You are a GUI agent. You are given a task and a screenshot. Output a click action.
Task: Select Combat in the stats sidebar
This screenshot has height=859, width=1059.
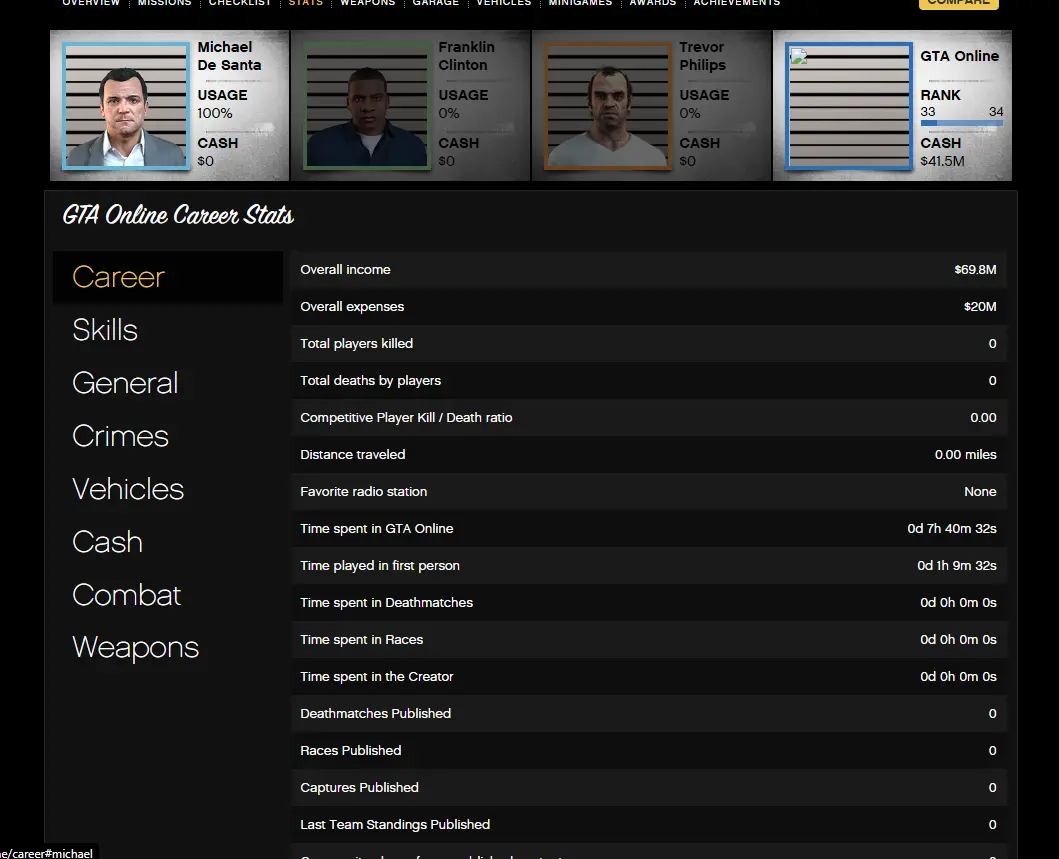pos(126,595)
